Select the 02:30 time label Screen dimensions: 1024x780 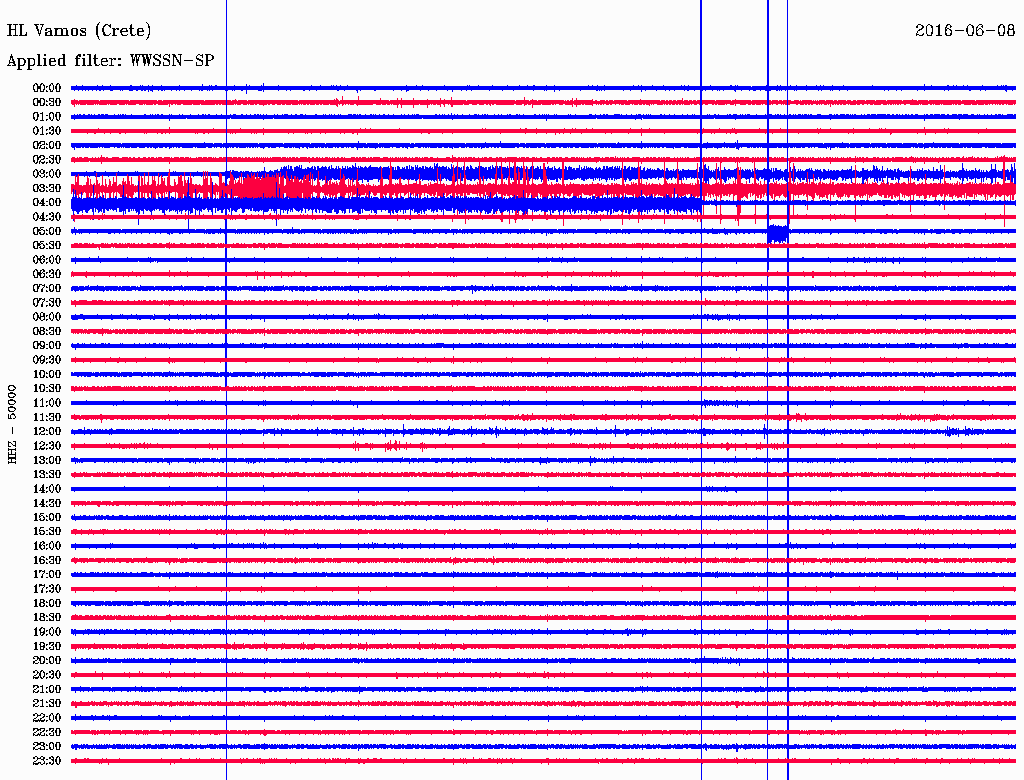47,159
